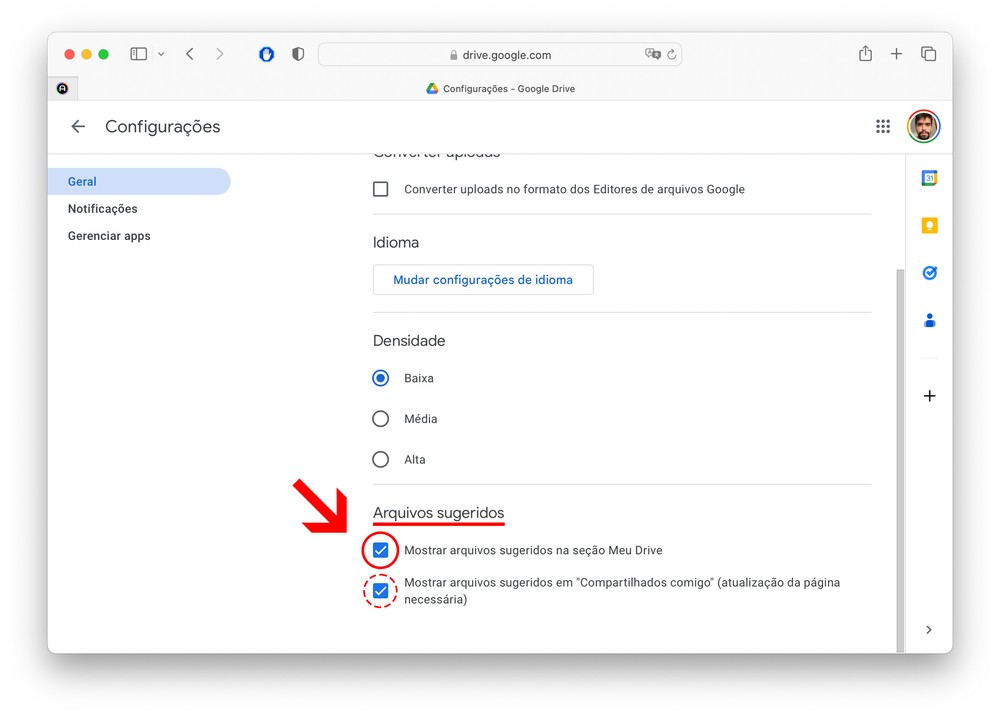This screenshot has width=1000, height=716.
Task: Open Google Calendar in the side panel
Action: pos(929,178)
